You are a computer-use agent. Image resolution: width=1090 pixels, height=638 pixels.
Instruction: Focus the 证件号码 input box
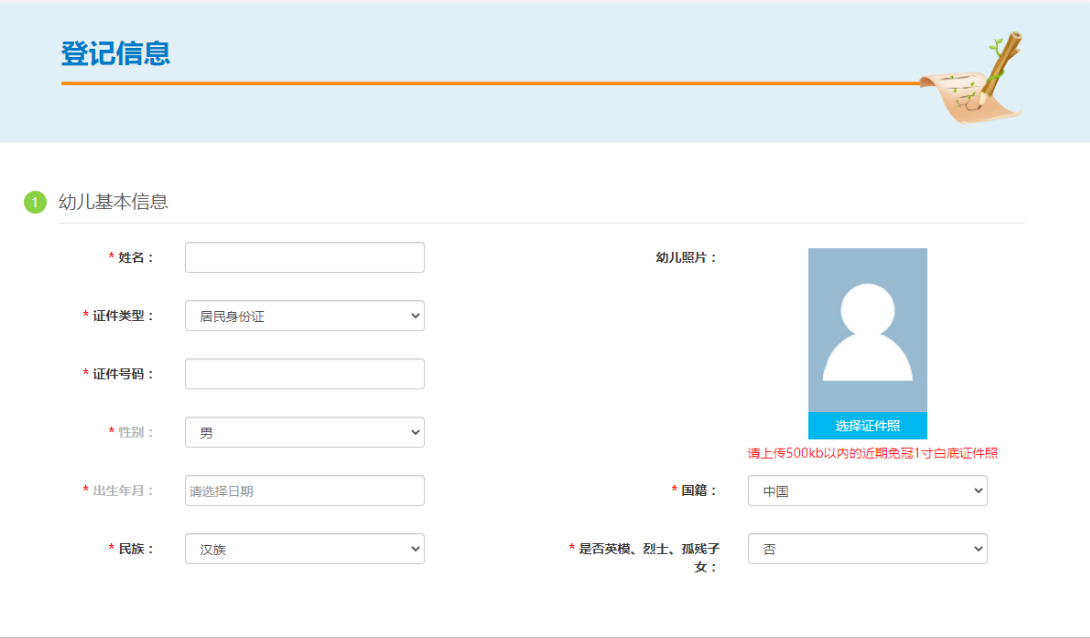pos(304,374)
